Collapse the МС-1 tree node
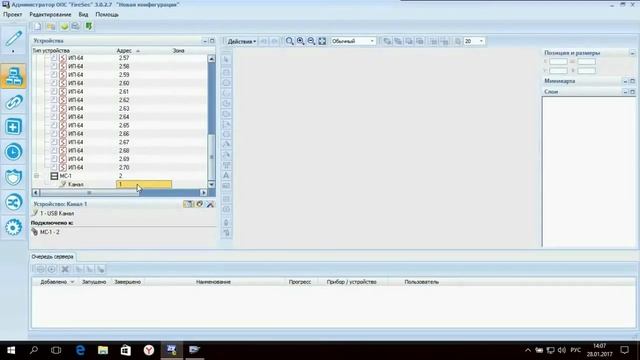This screenshot has height=360, width=640. [36, 176]
